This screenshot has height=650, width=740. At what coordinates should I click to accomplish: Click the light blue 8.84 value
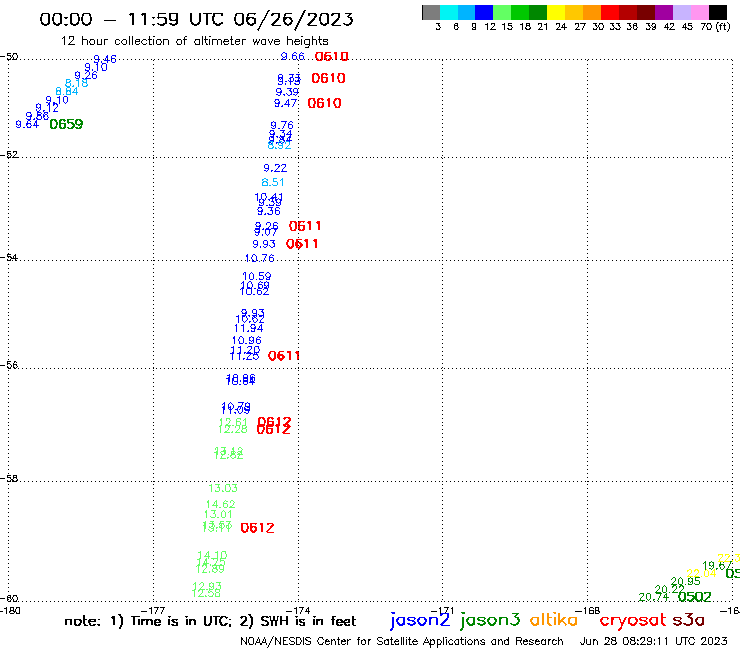(x=67, y=92)
